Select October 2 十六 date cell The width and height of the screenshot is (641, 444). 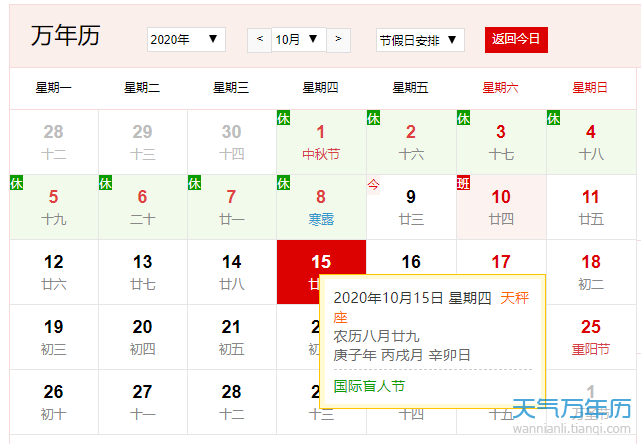411,142
